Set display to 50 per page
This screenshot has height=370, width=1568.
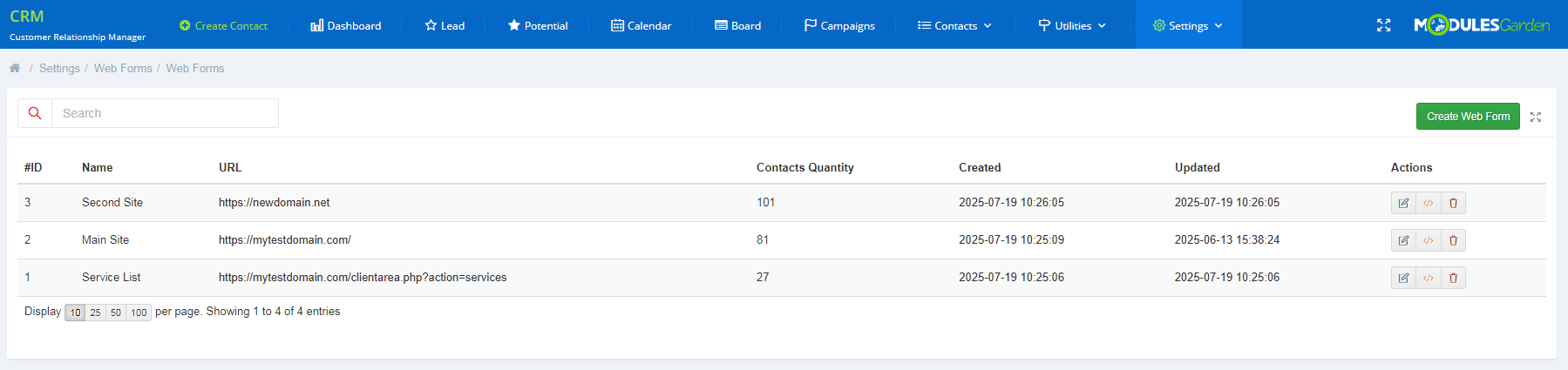point(116,313)
